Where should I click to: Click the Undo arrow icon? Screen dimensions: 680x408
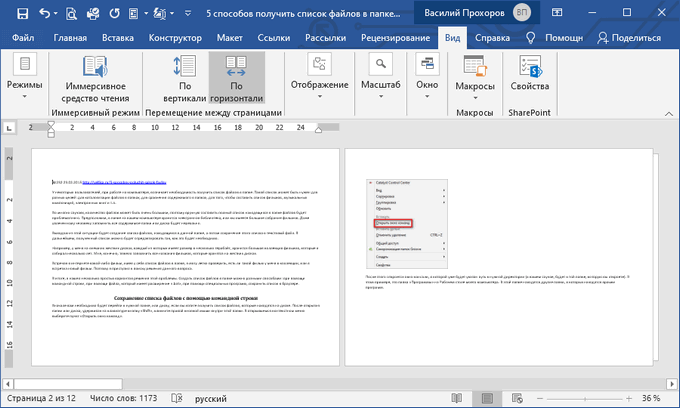pos(45,13)
